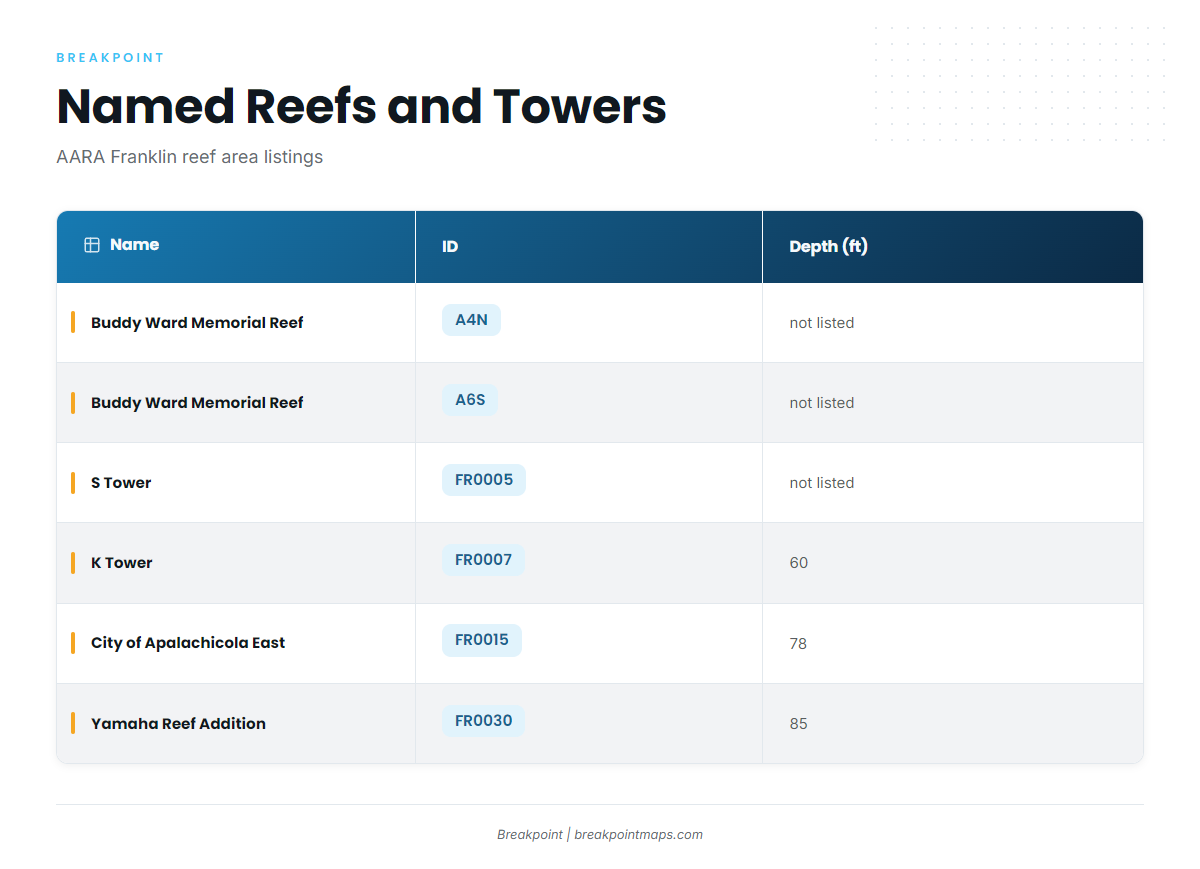Viewport: 1200px width, 869px height.
Task: Click 'not listed' depth in A4N row
Action: (x=822, y=323)
